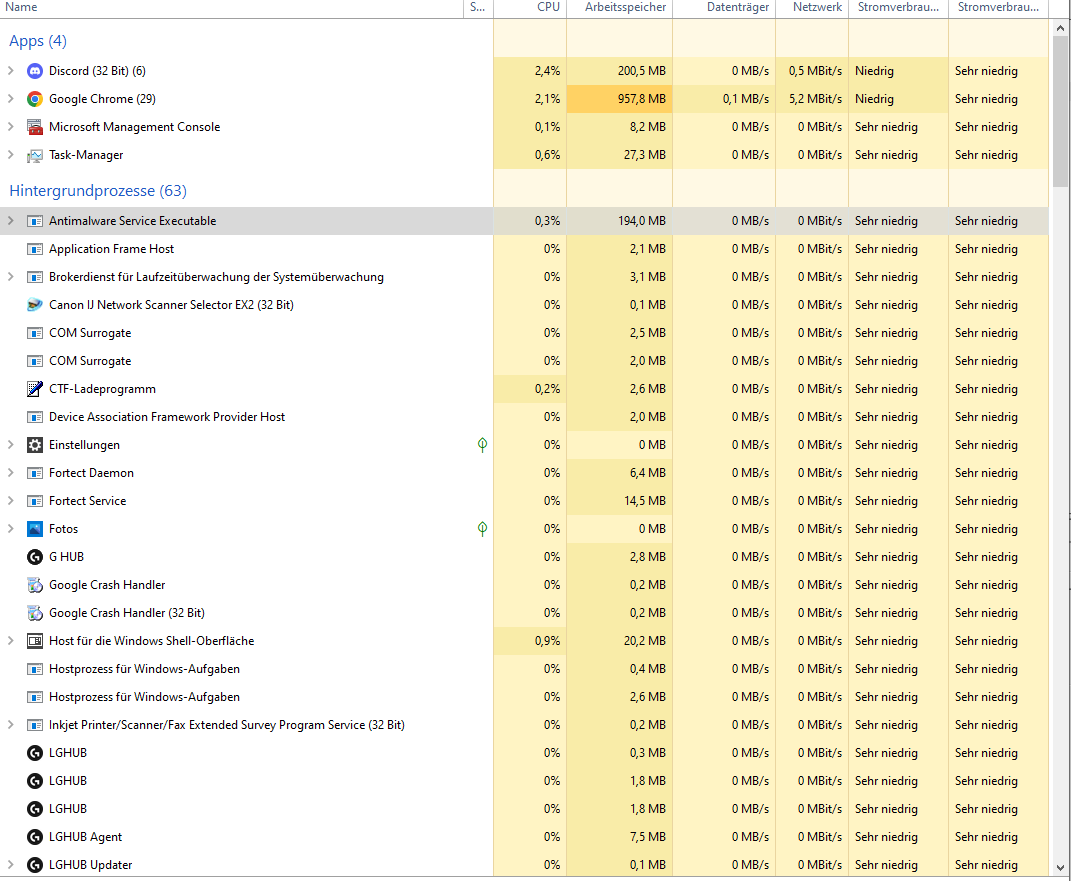Click the Fotos app icon
Screen dimensions: 1071x881
coord(34,529)
